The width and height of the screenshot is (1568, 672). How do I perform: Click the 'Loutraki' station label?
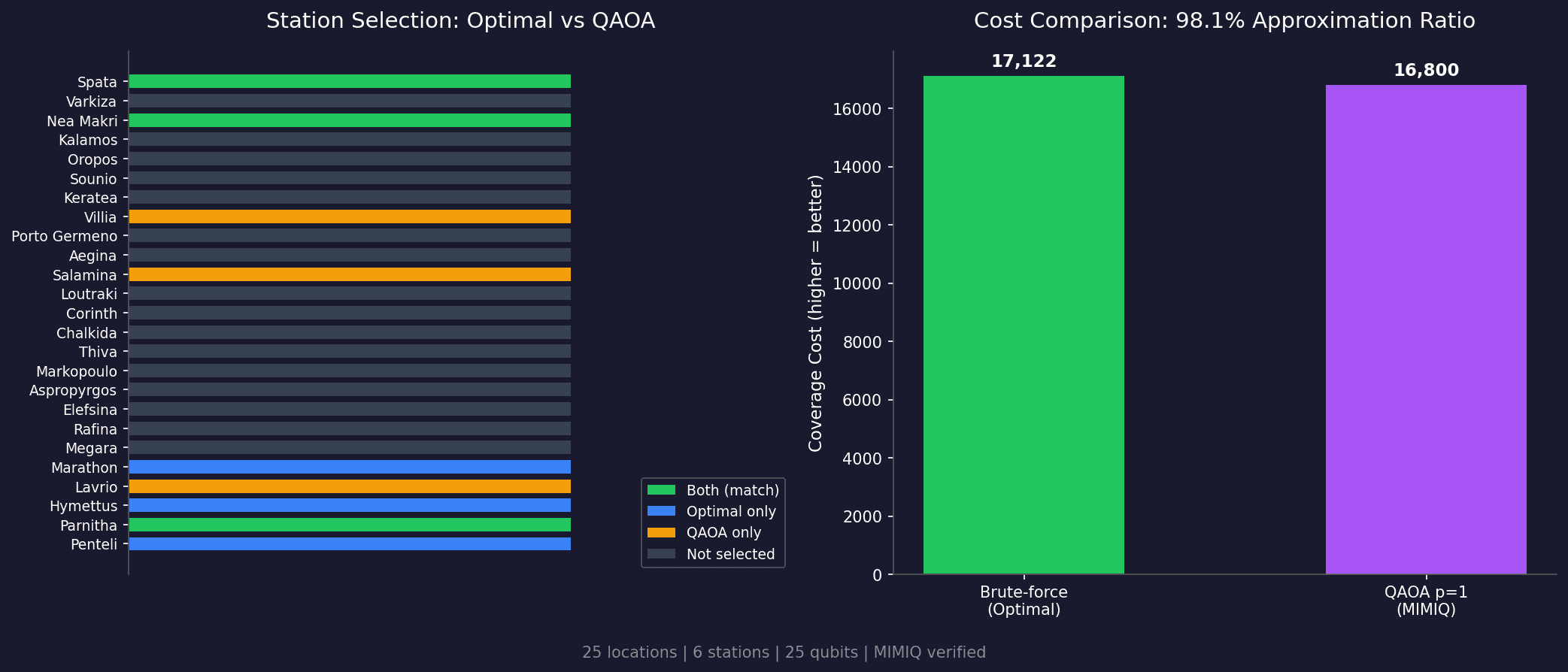click(x=89, y=294)
